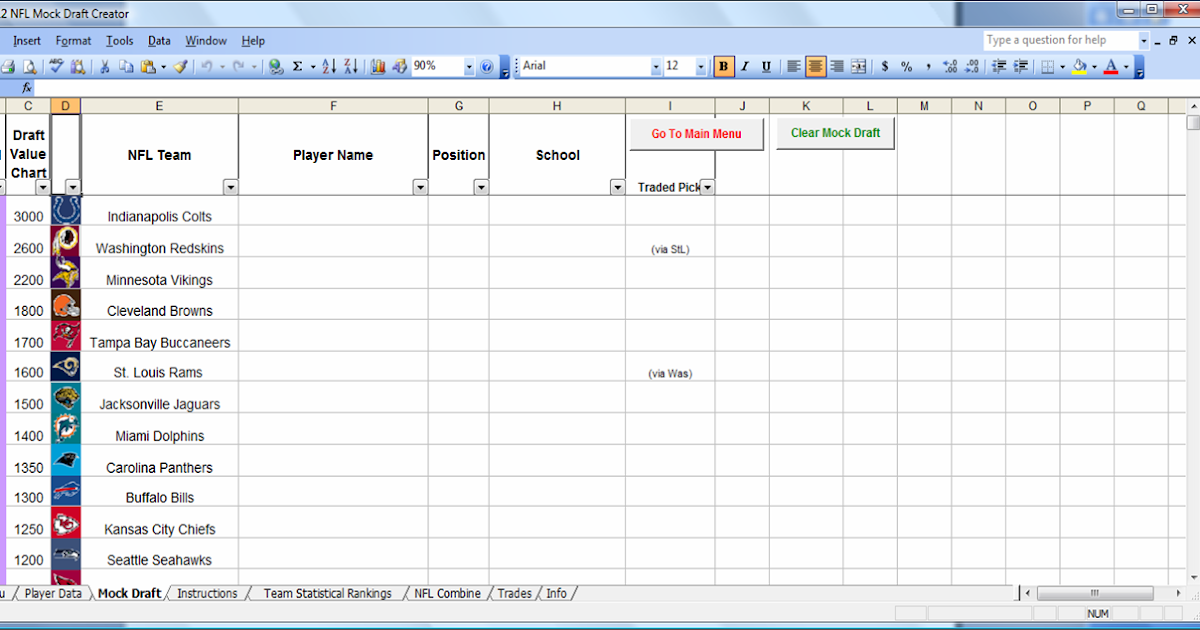
Task: Click the Redo arrow icon
Action: coord(238,66)
